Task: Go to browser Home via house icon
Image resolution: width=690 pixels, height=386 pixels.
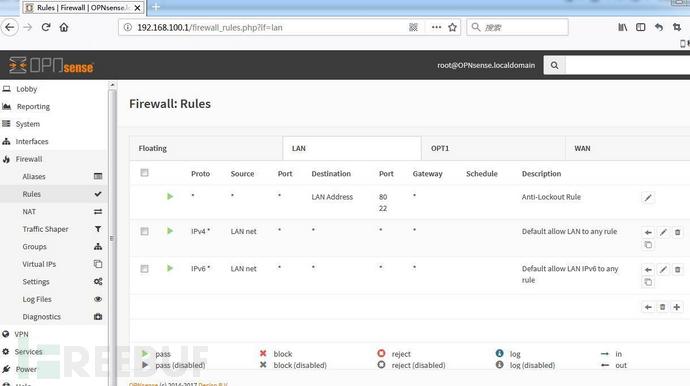Action: point(64,27)
